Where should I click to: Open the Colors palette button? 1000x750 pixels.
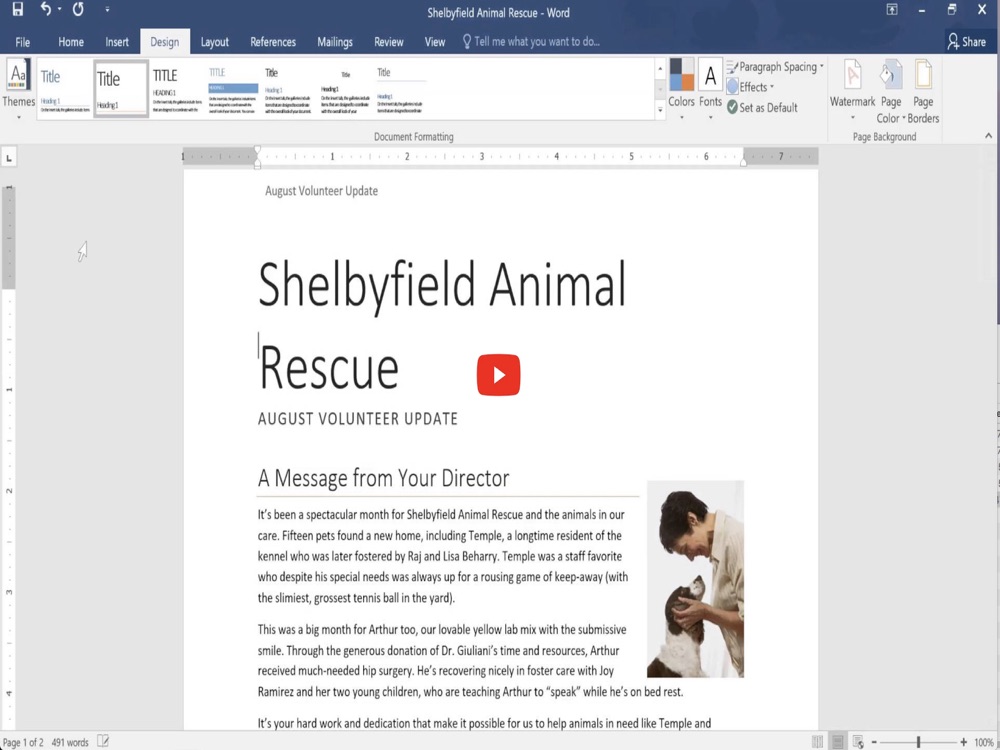coord(681,89)
